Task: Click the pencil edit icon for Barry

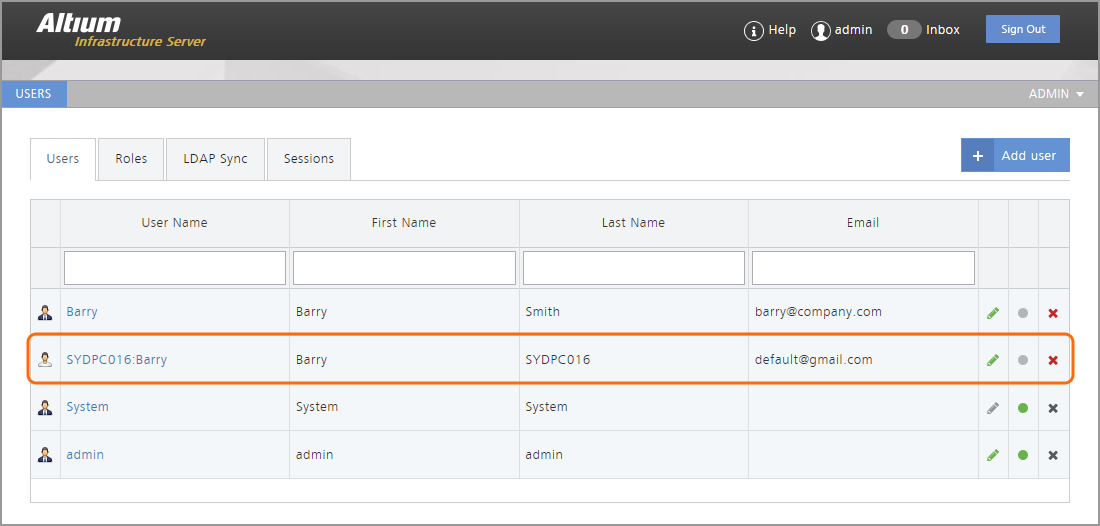Action: (x=992, y=312)
